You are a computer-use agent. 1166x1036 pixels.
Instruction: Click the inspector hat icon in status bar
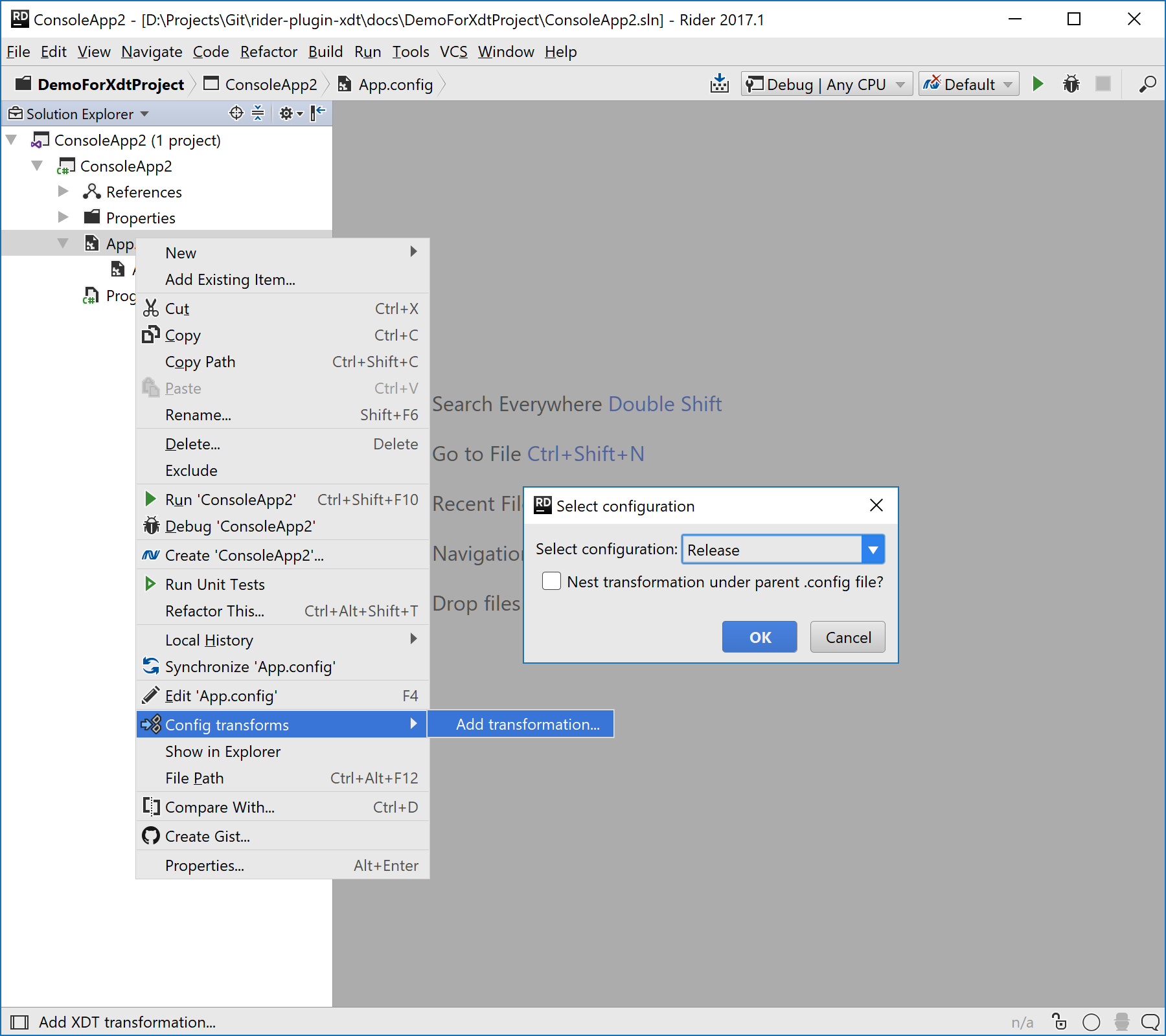coord(1122,1022)
